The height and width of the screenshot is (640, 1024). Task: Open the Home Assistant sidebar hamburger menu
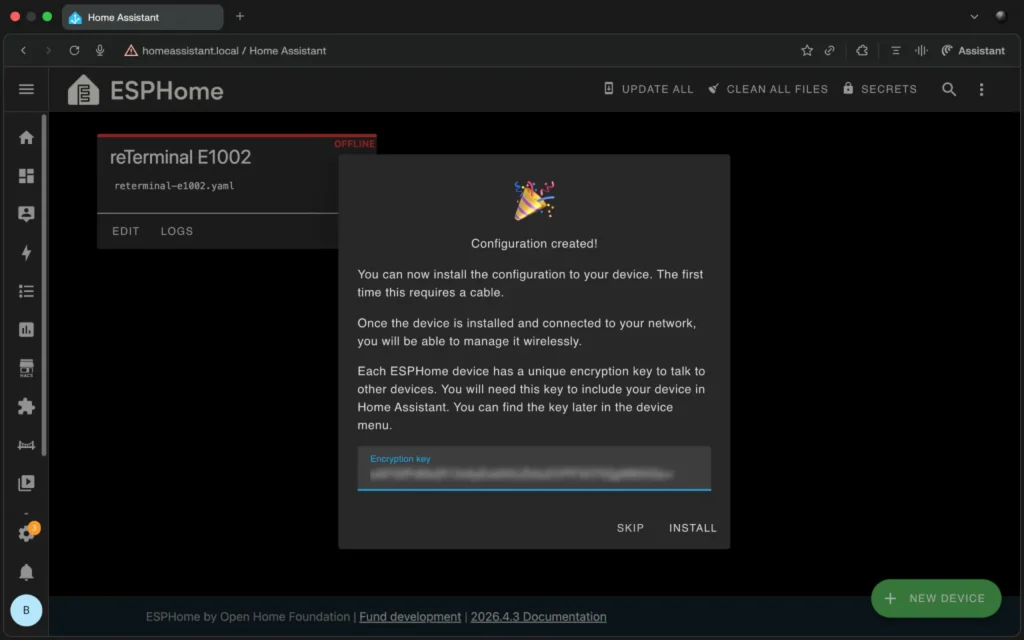coord(26,89)
